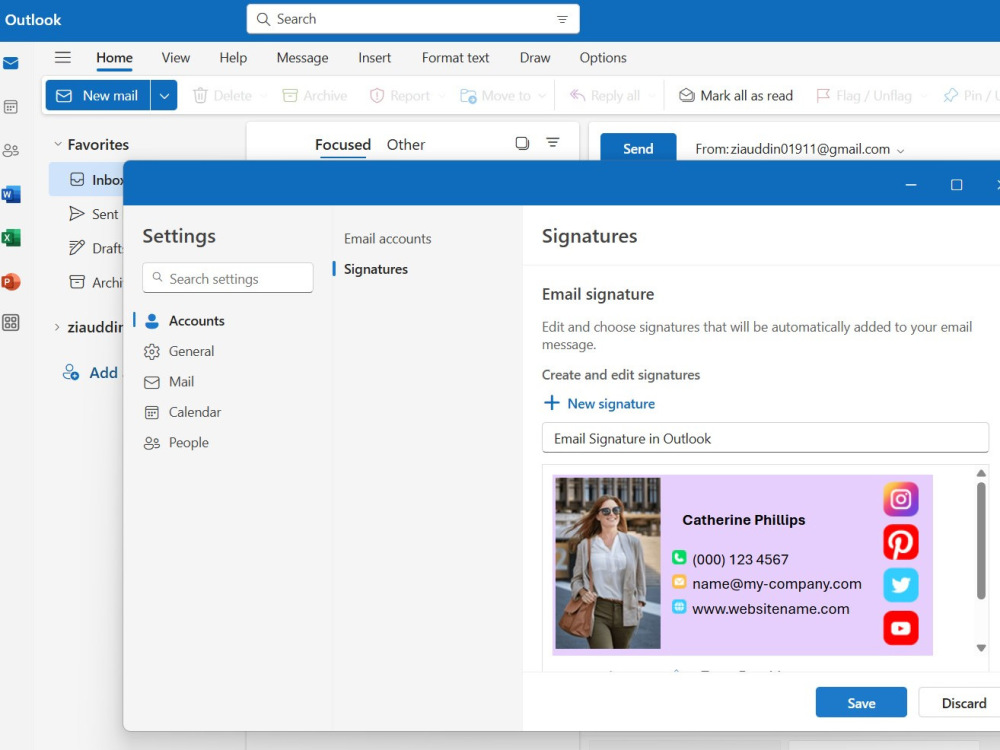1000x750 pixels.
Task: Toggle the hamburger navigation pane icon
Action: click(x=62, y=57)
